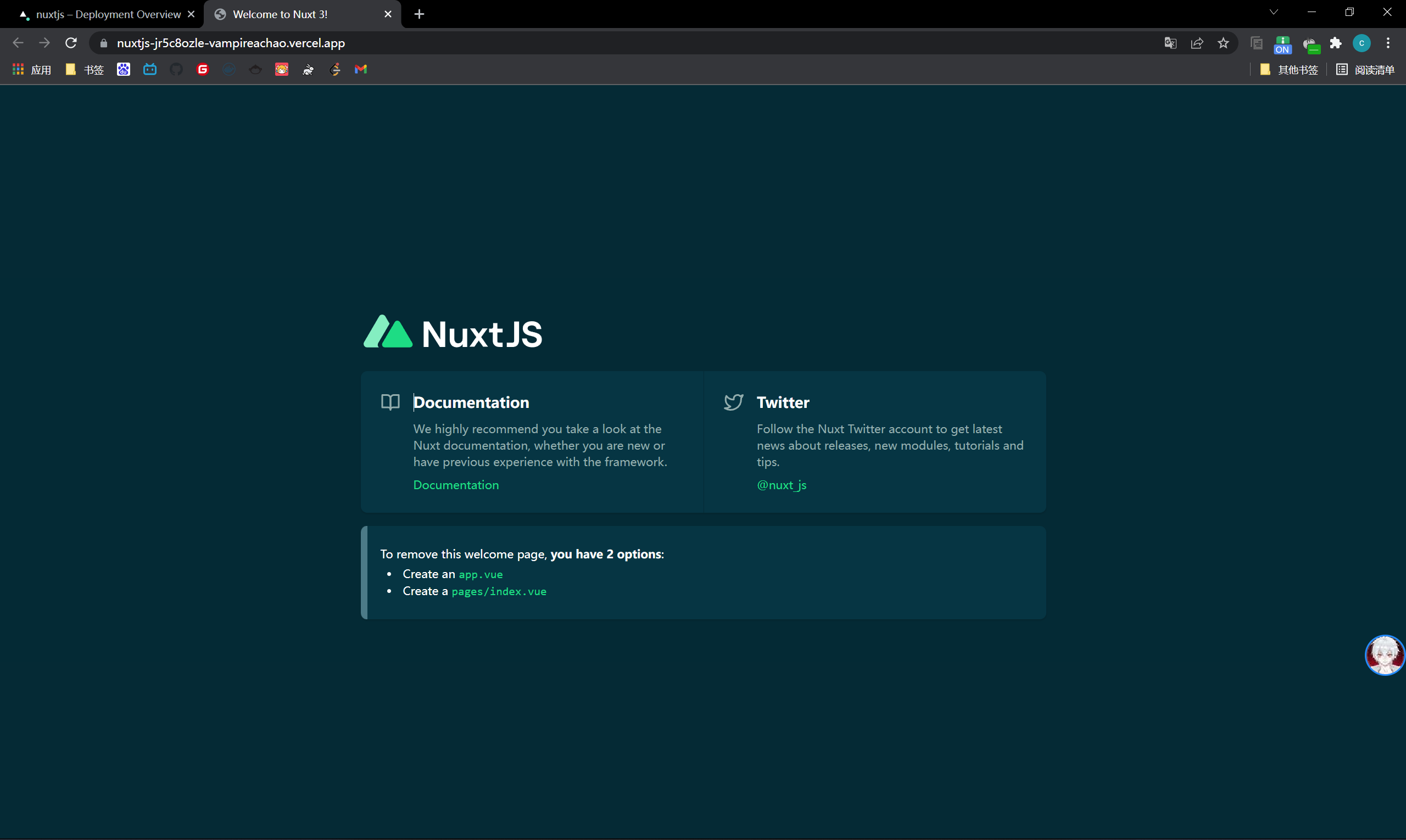This screenshot has height=840, width=1406.
Task: Click the Twitter card heading
Action: pos(783,402)
